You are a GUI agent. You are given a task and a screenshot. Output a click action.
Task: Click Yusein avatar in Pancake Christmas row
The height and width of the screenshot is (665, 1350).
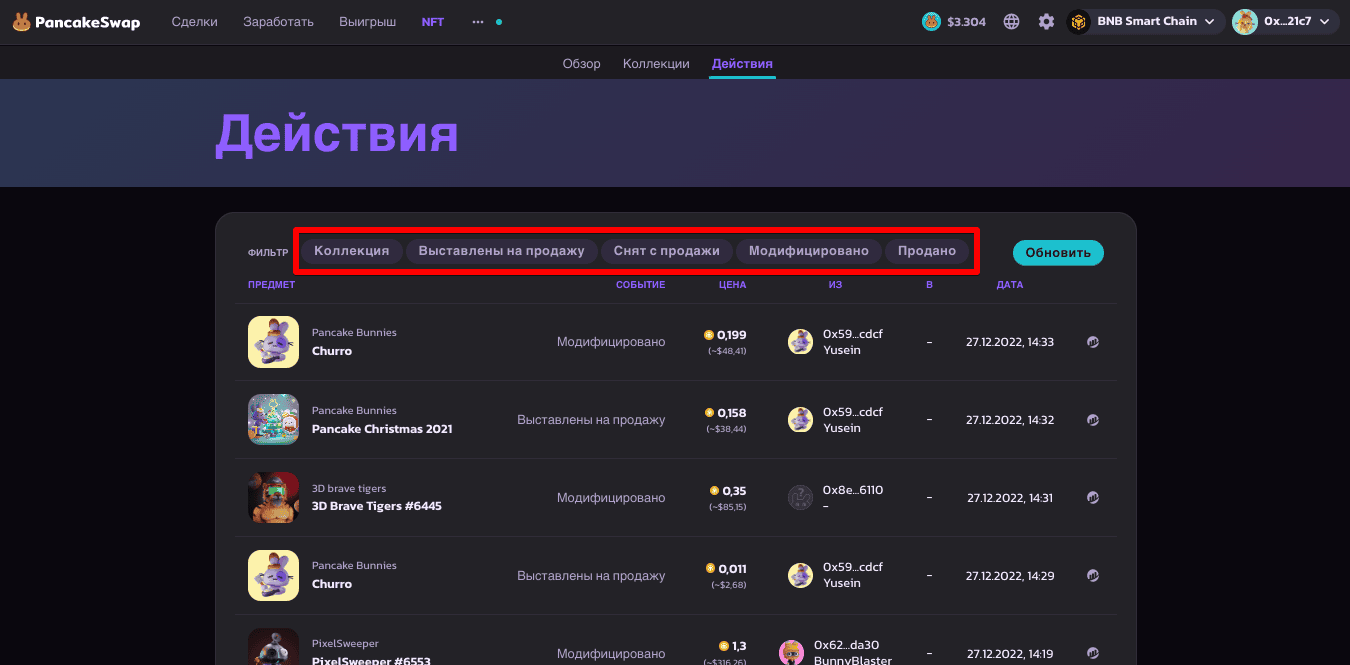point(800,420)
